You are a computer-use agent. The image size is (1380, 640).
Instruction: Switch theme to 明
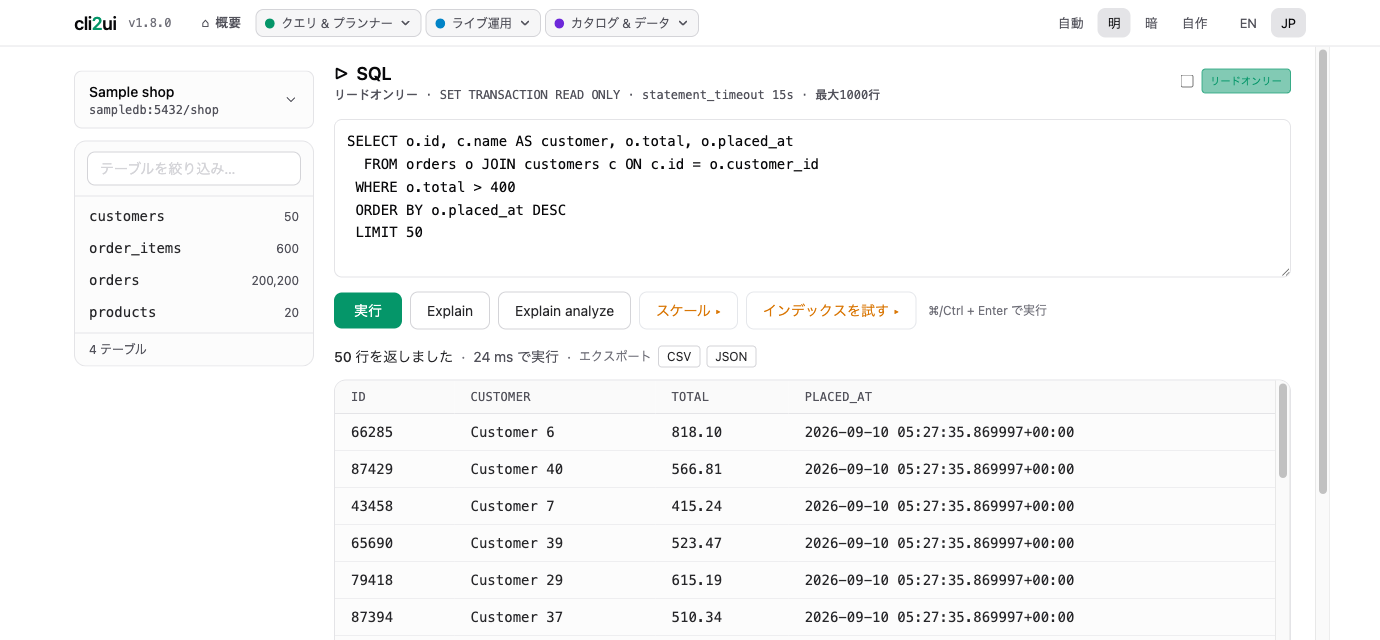tap(1114, 23)
